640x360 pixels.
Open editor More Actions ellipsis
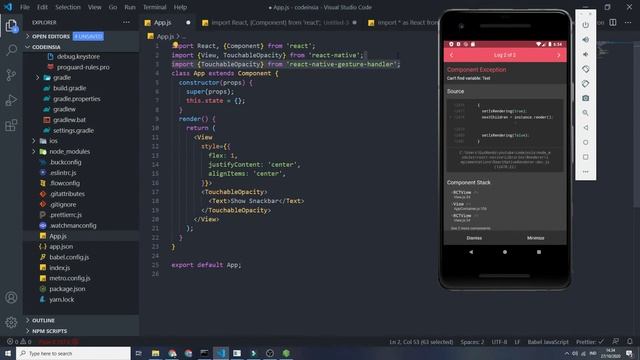pos(628,22)
